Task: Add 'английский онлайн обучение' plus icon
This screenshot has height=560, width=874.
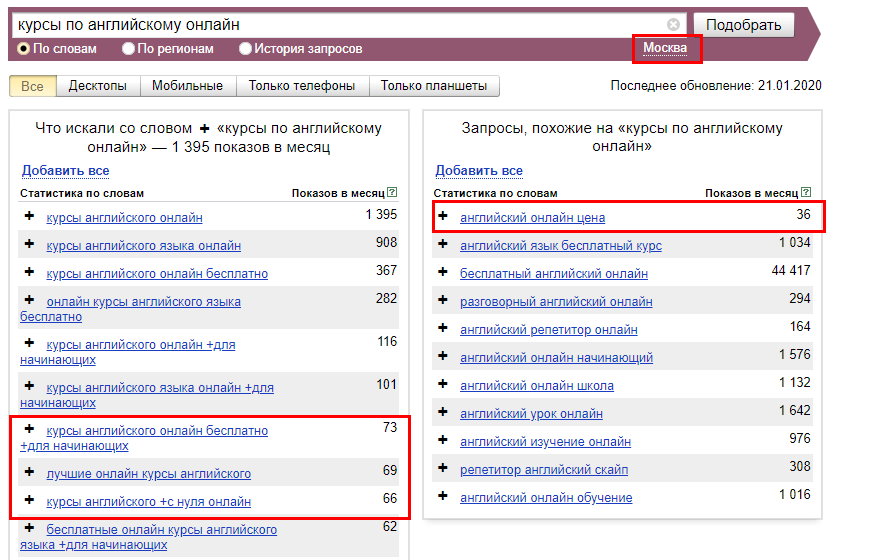Action: pos(443,495)
